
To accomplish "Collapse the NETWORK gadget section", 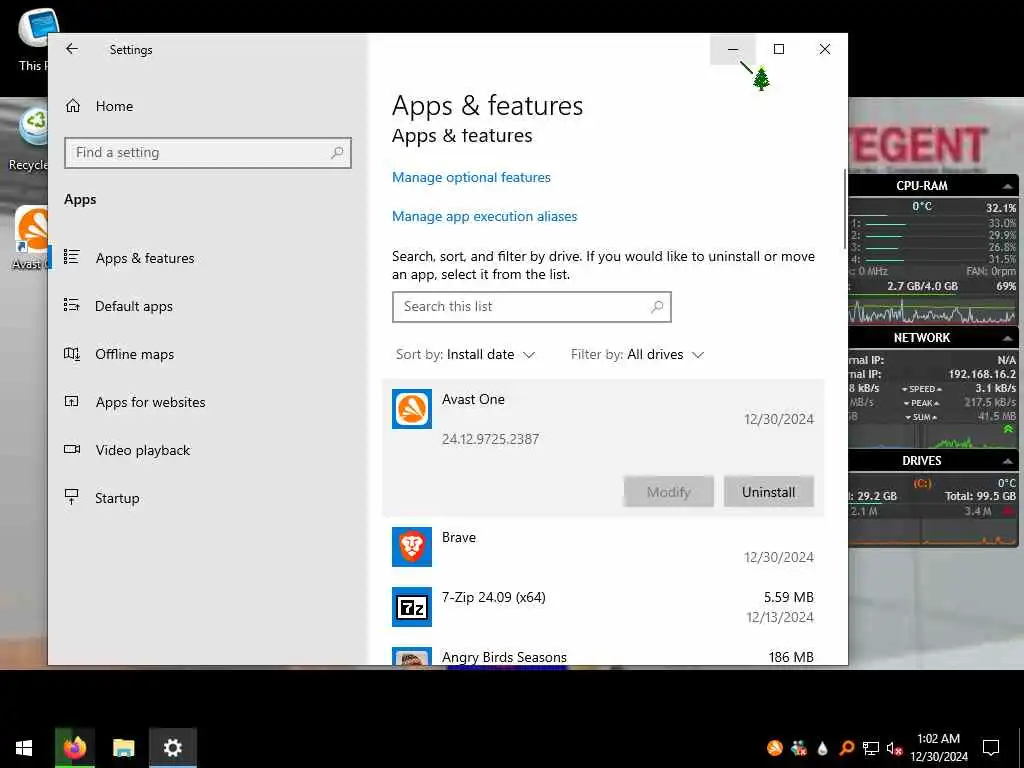I will point(1008,338).
